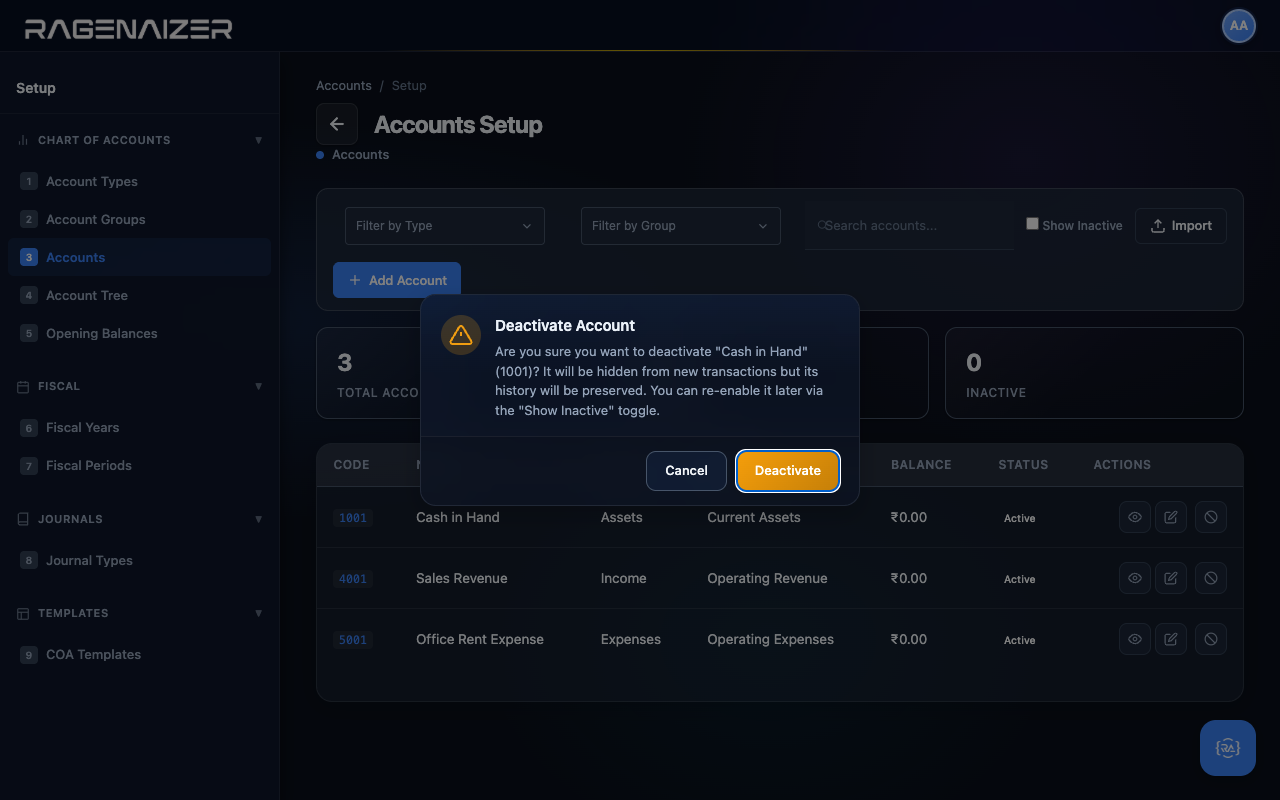Open Account Tree in sidebar
The height and width of the screenshot is (800, 1280).
[x=140, y=295]
